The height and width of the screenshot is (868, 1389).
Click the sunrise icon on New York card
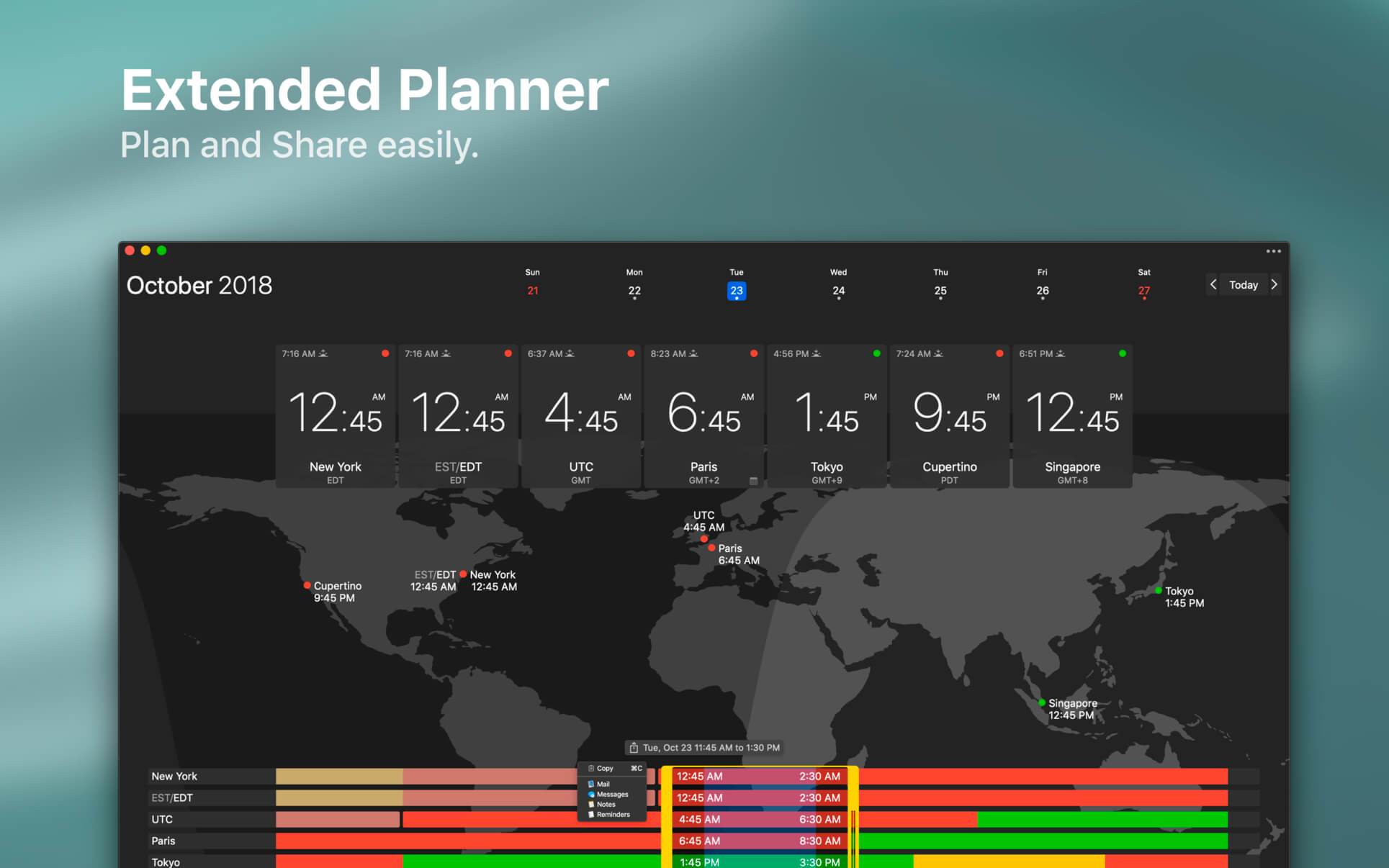pos(323,353)
